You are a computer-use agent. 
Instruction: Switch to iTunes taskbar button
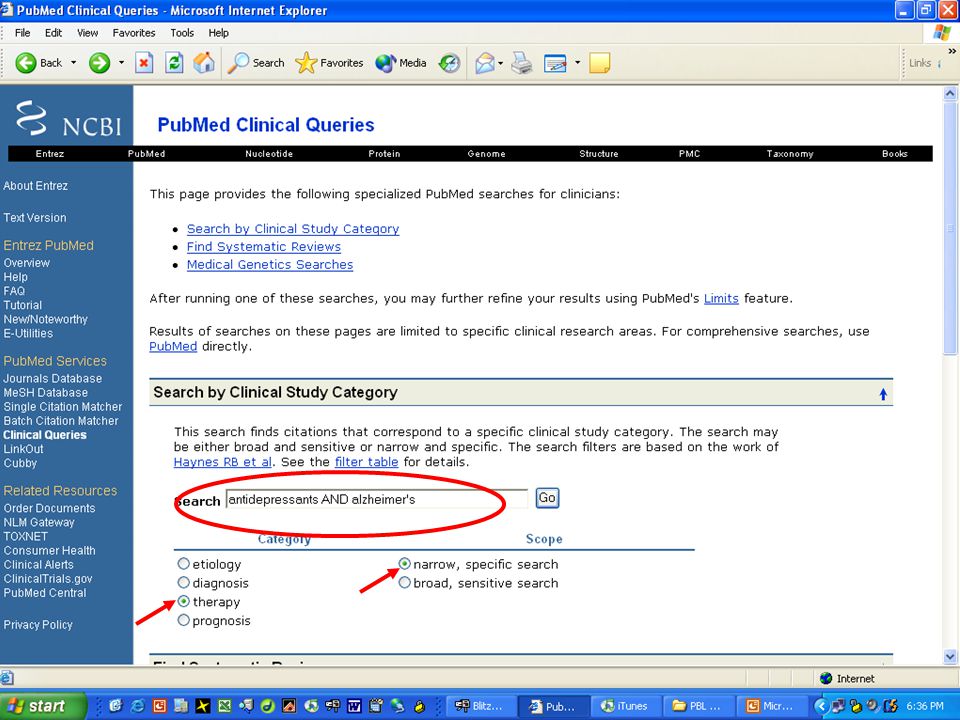pyautogui.click(x=624, y=706)
